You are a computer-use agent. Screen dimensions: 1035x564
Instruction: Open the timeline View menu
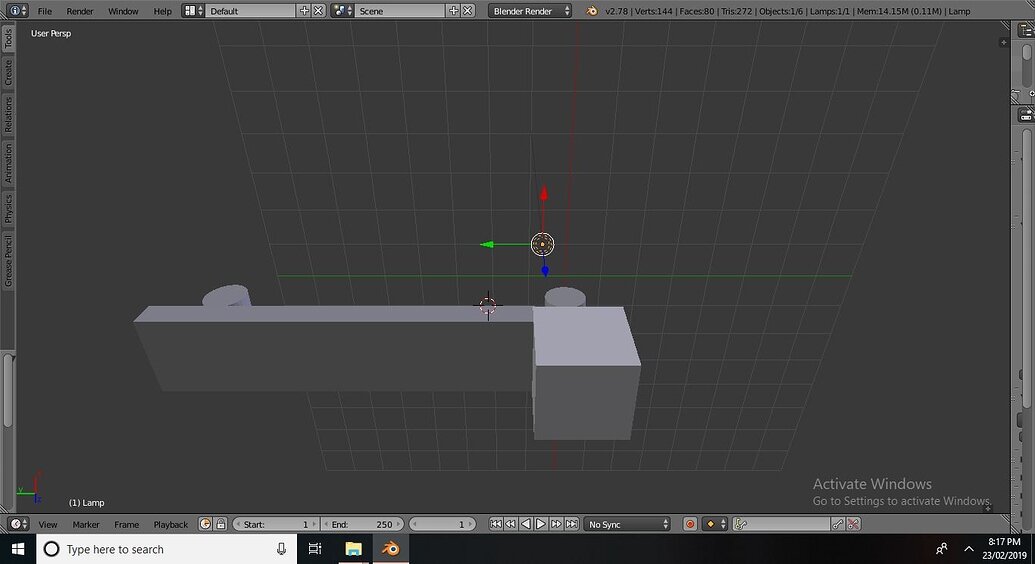click(x=48, y=524)
